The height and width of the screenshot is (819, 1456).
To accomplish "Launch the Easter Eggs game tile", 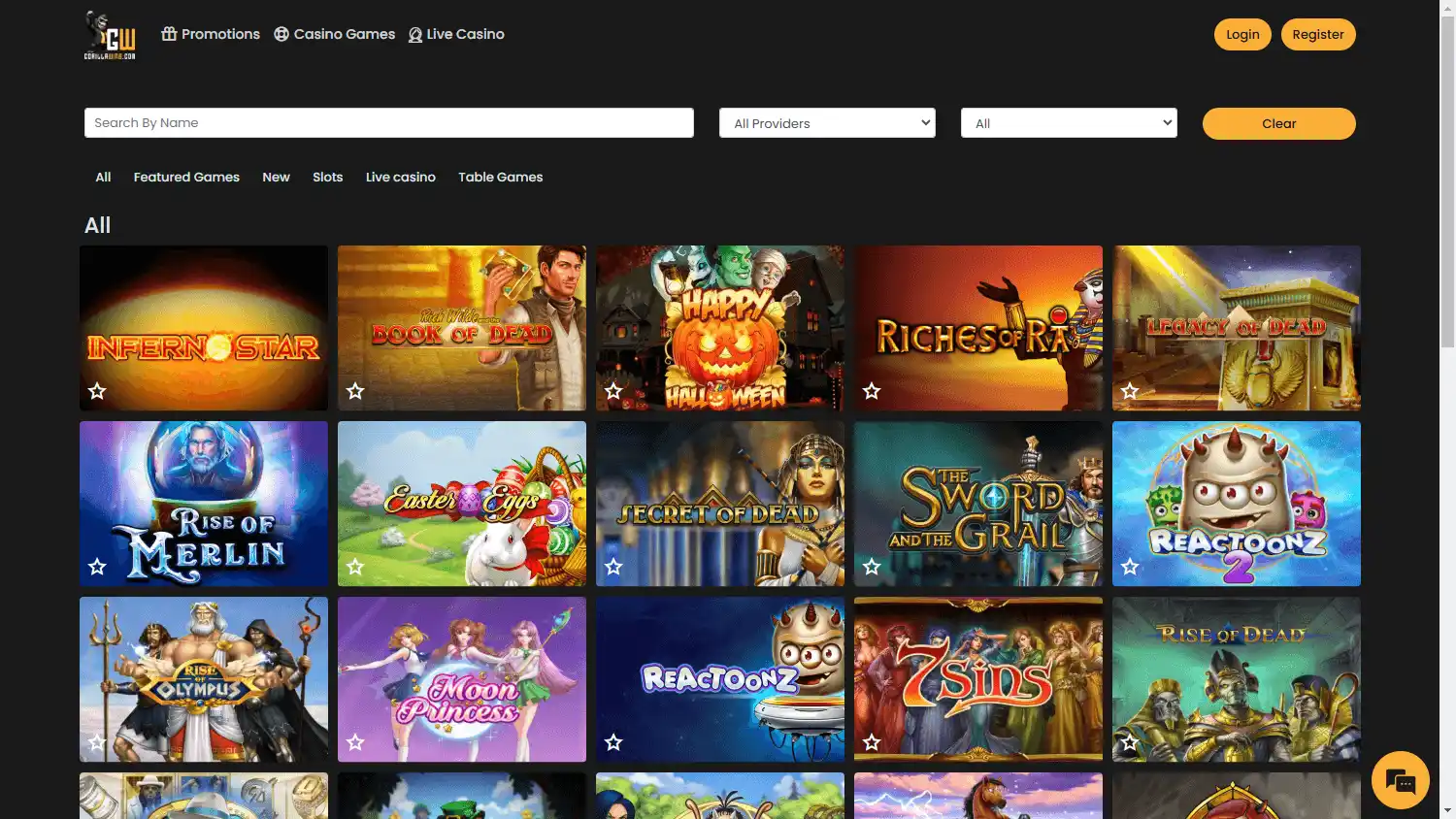I will point(462,504).
